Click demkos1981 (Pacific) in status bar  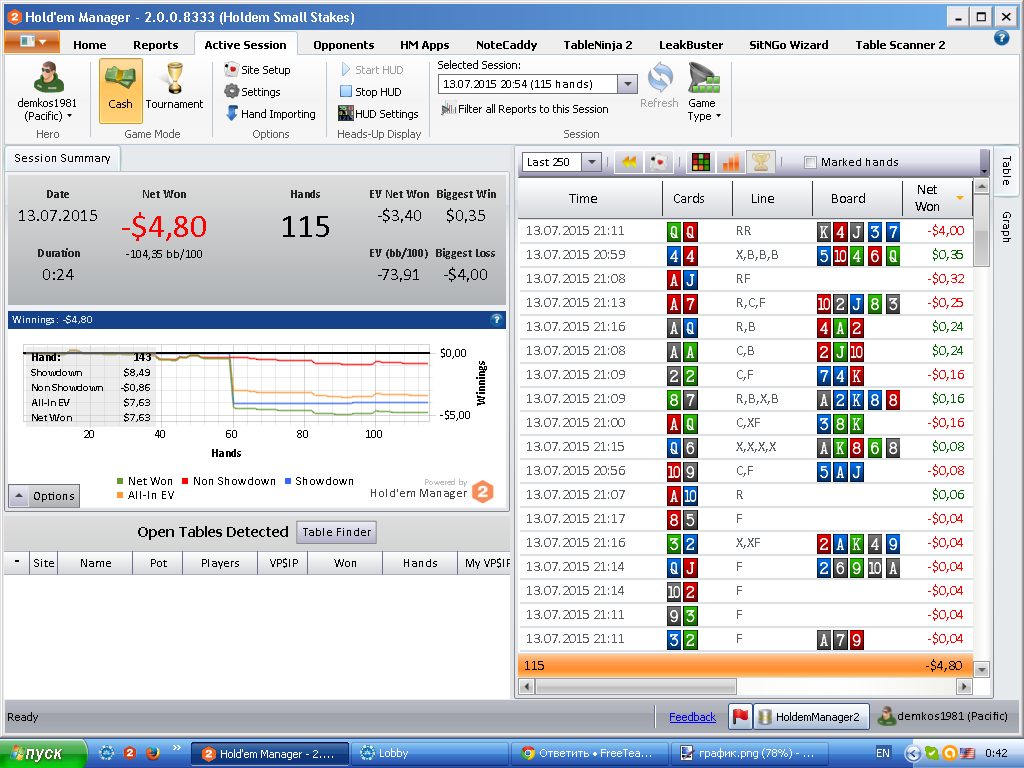[x=944, y=716]
